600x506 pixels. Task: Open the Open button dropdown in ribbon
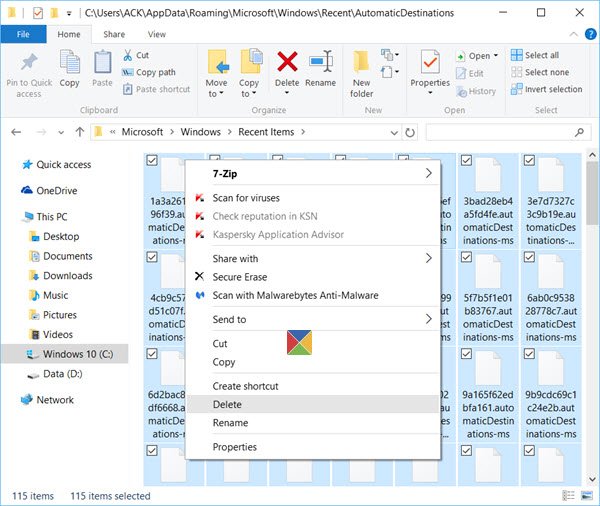click(496, 55)
